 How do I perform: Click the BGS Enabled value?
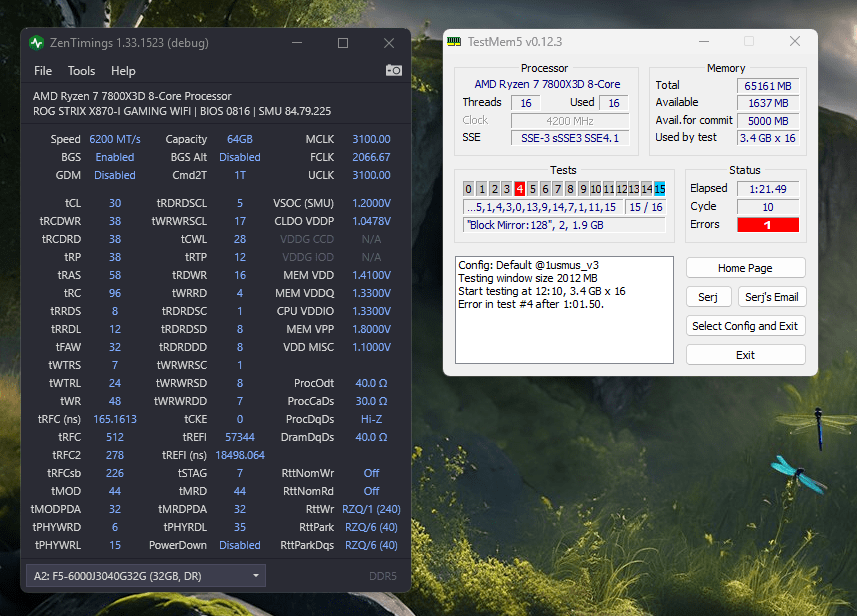(115, 157)
